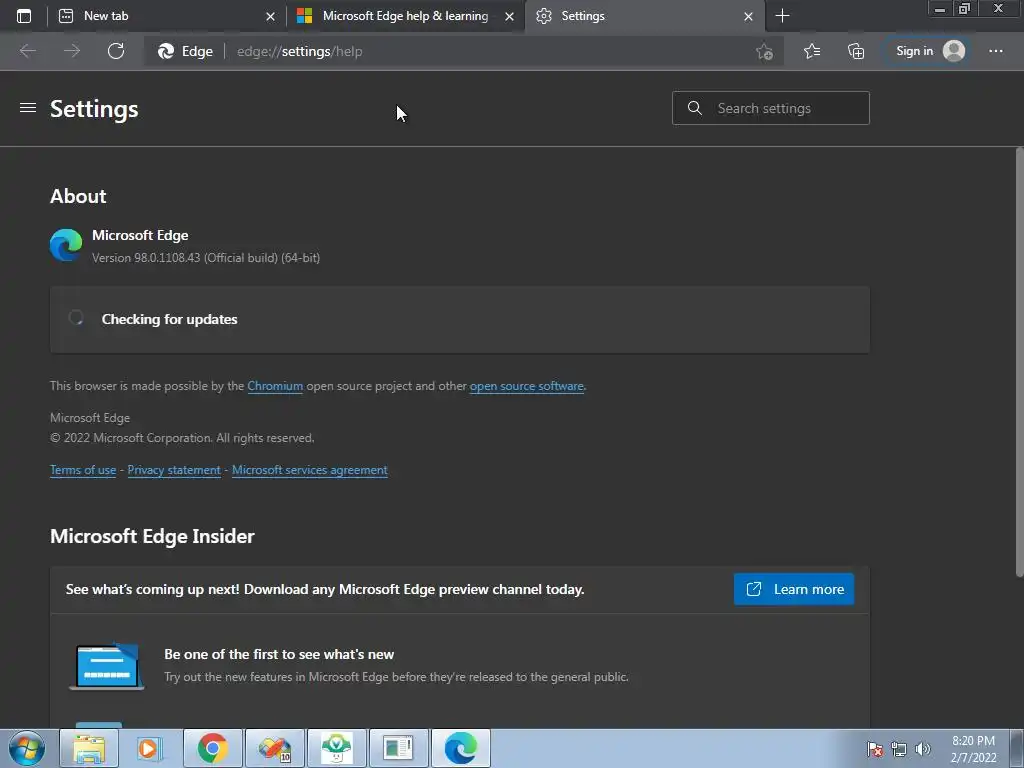Open Google Chrome from taskbar
Screen dimensions: 1024x768
213,748
